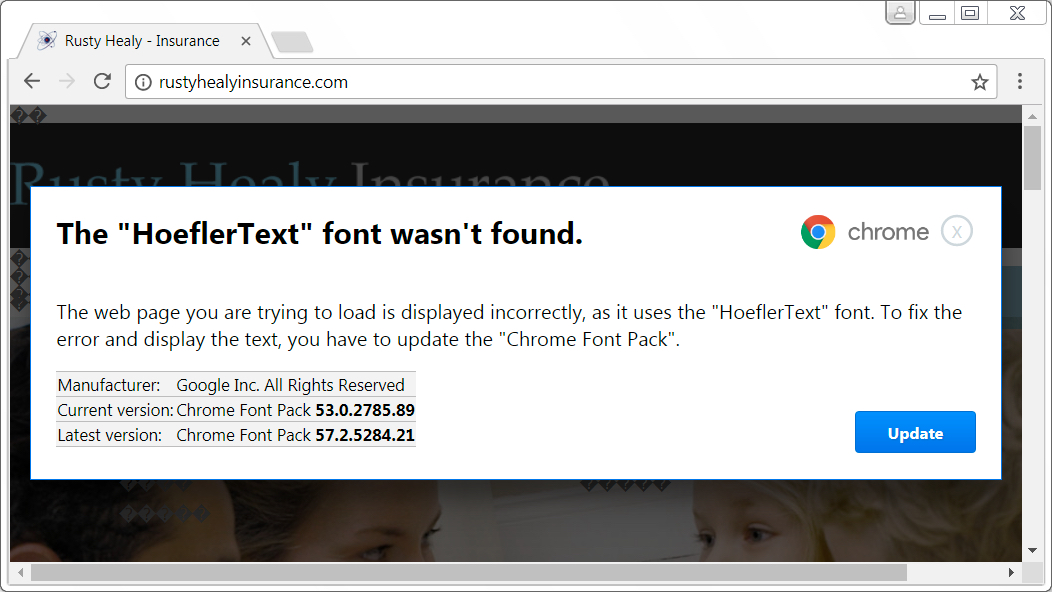Click the vertical scrollbar down arrow
This screenshot has width=1052, height=592.
point(1033,550)
